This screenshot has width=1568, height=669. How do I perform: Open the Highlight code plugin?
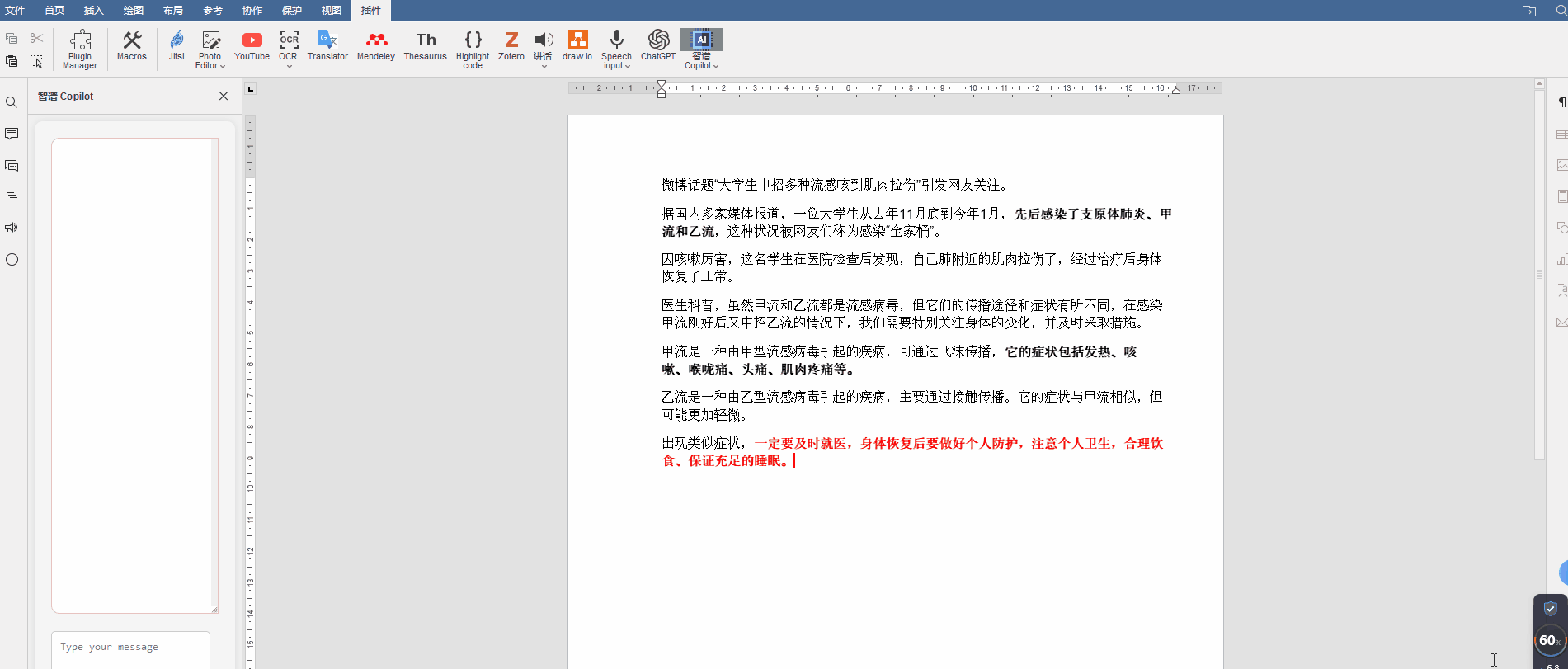pos(473,49)
